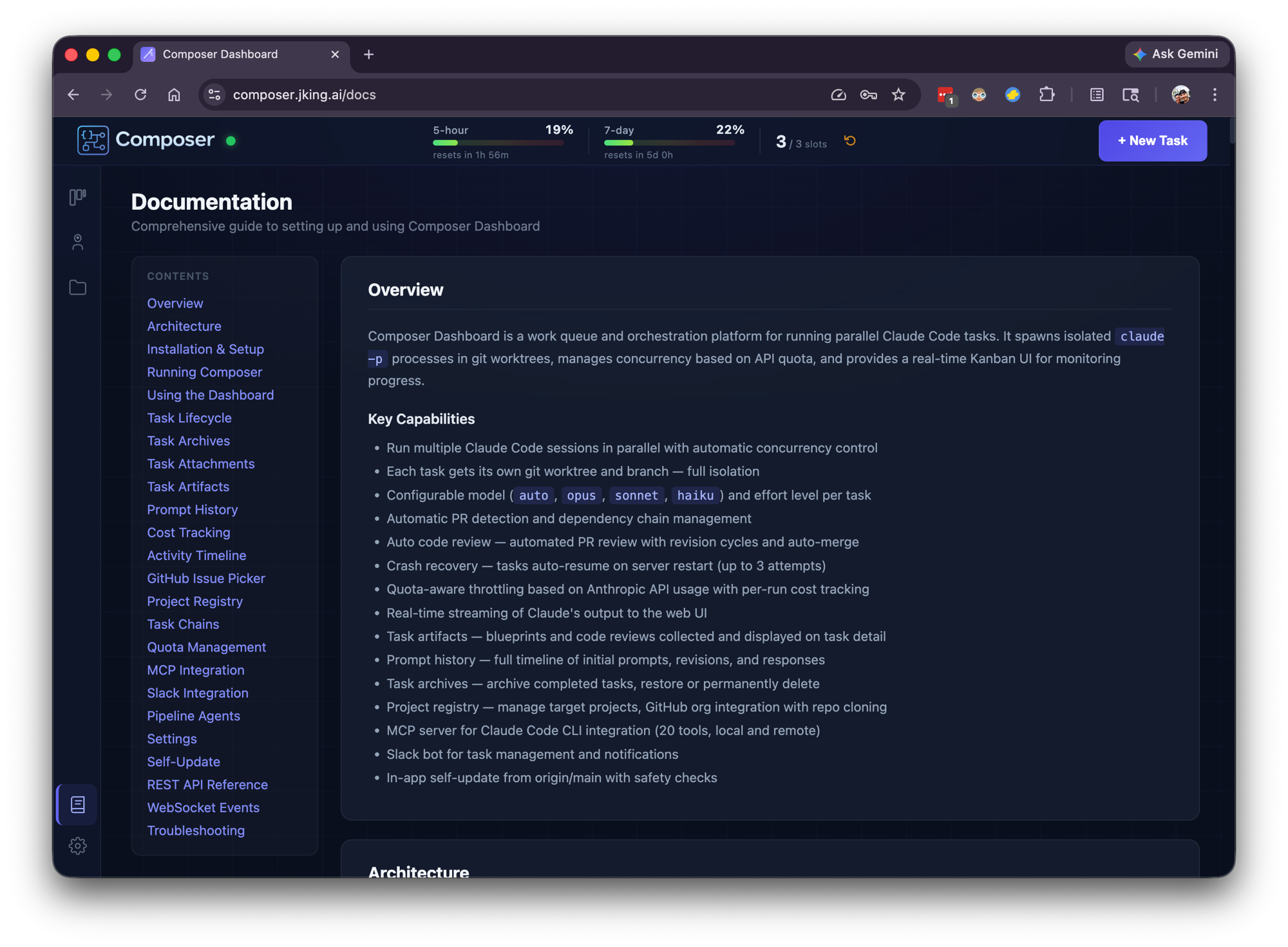Click the 5-hour usage progress bar

click(499, 143)
